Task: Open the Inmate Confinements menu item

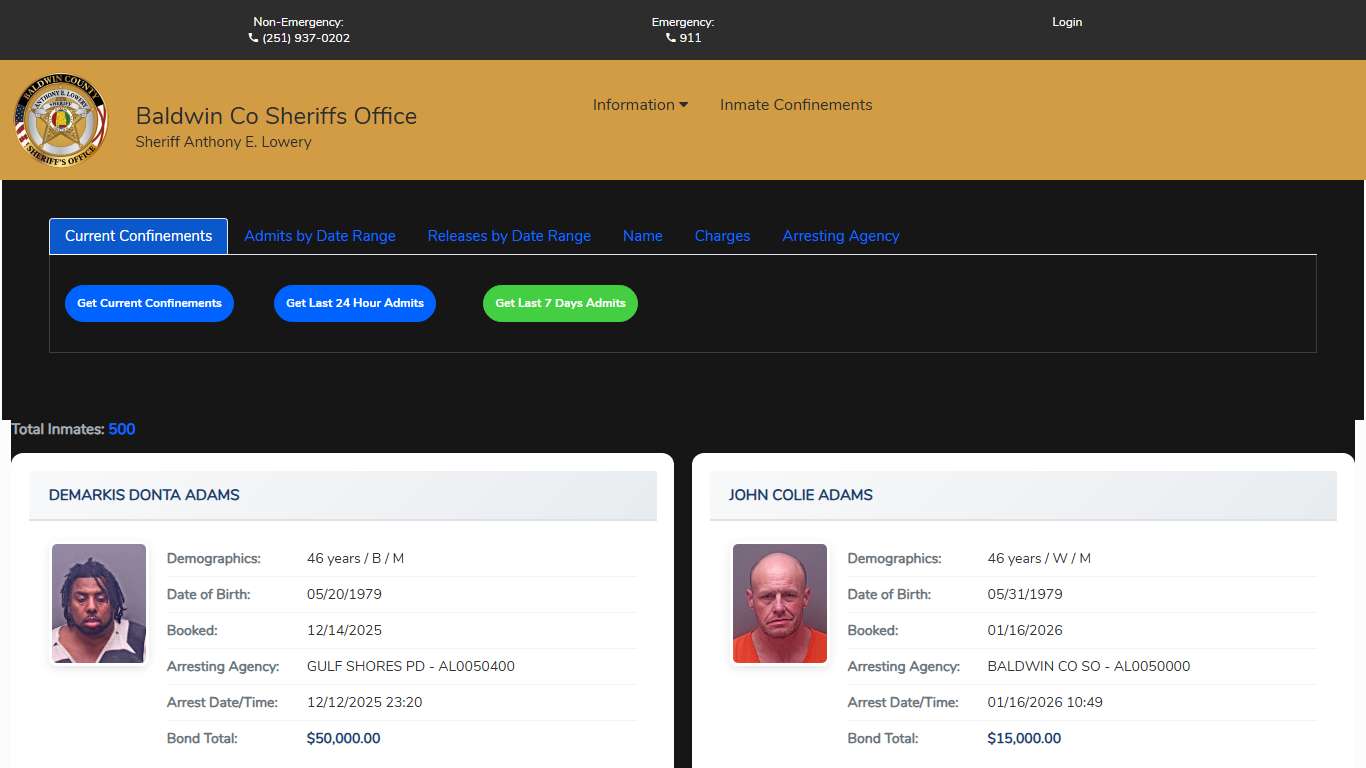Action: click(x=795, y=105)
